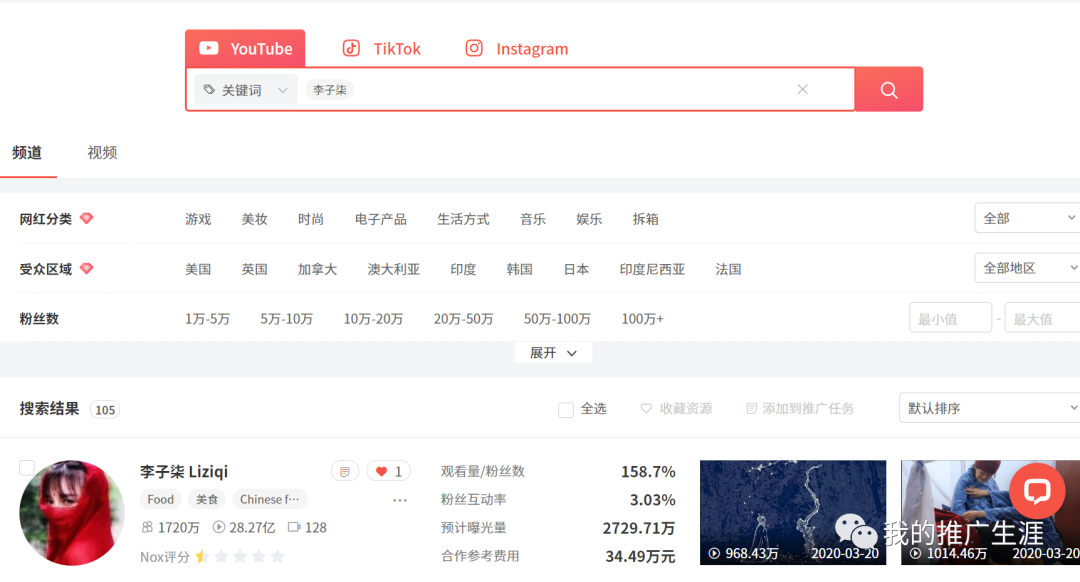The image size is (1080, 582).
Task: Filter audience region by 印度尼西亚
Action: click(x=652, y=269)
